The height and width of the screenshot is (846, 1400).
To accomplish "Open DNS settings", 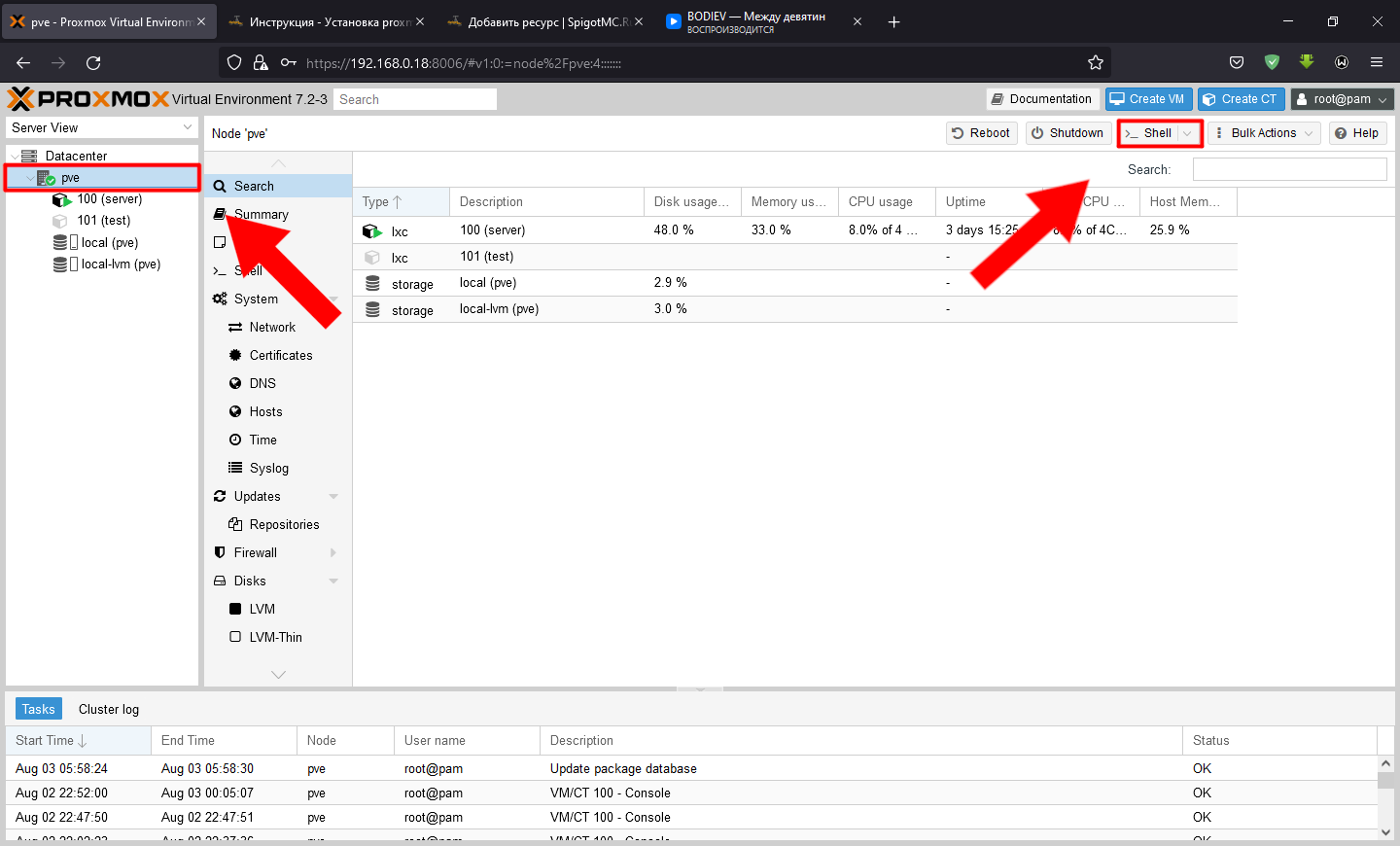I will pos(278,383).
